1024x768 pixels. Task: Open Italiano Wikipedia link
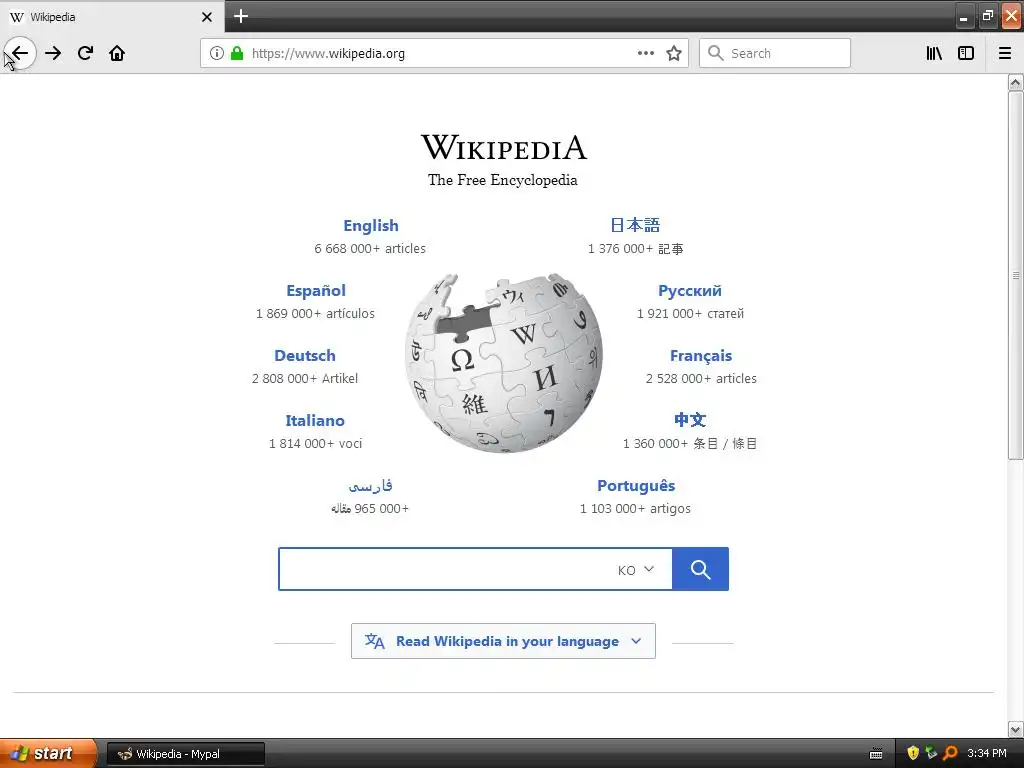click(315, 421)
